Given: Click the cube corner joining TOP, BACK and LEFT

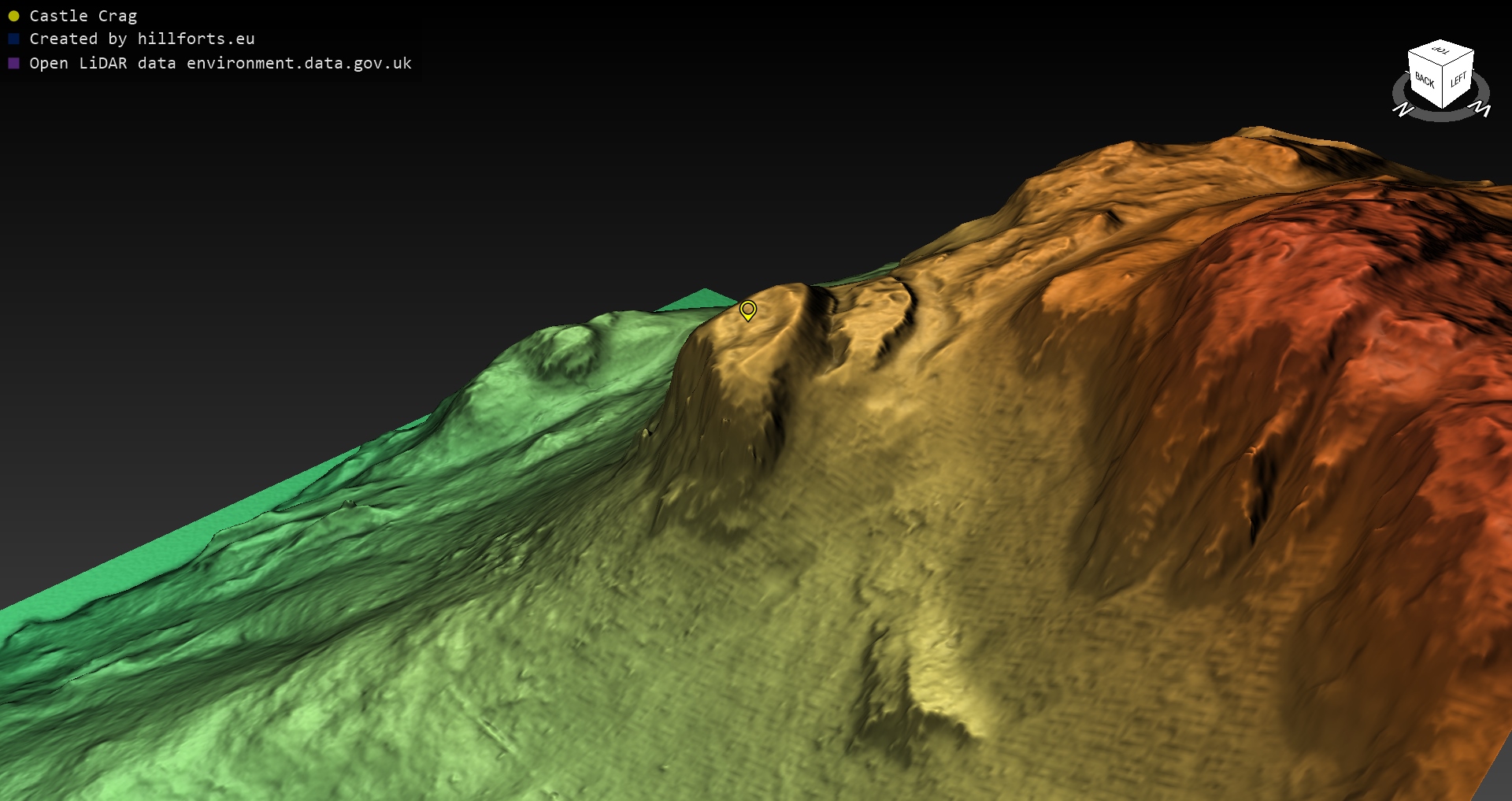Looking at the screenshot, I should (x=1443, y=66).
